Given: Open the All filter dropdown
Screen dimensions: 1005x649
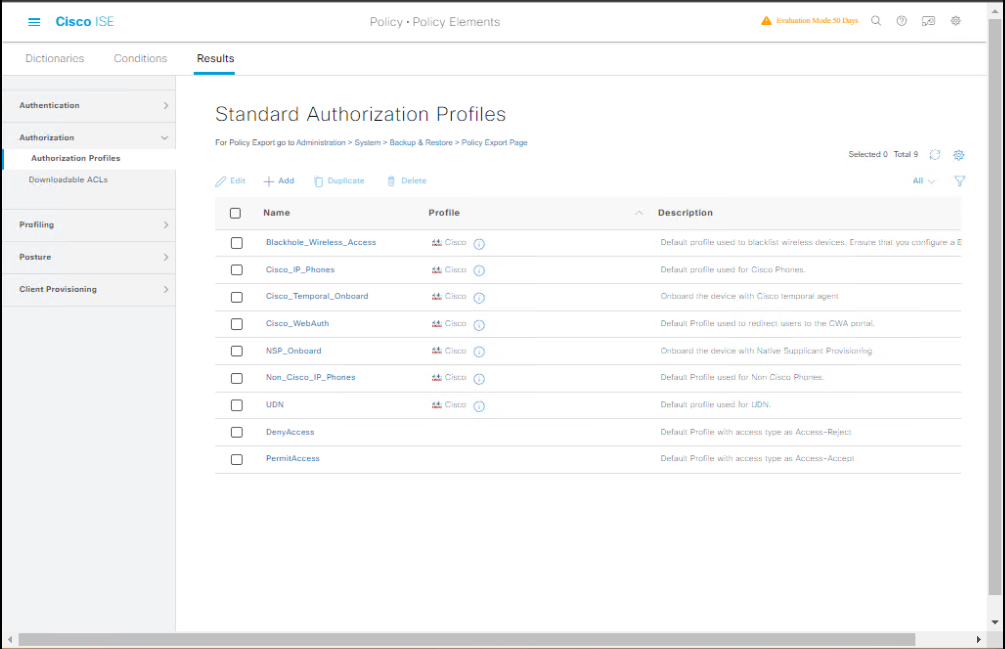Looking at the screenshot, I should (x=924, y=181).
